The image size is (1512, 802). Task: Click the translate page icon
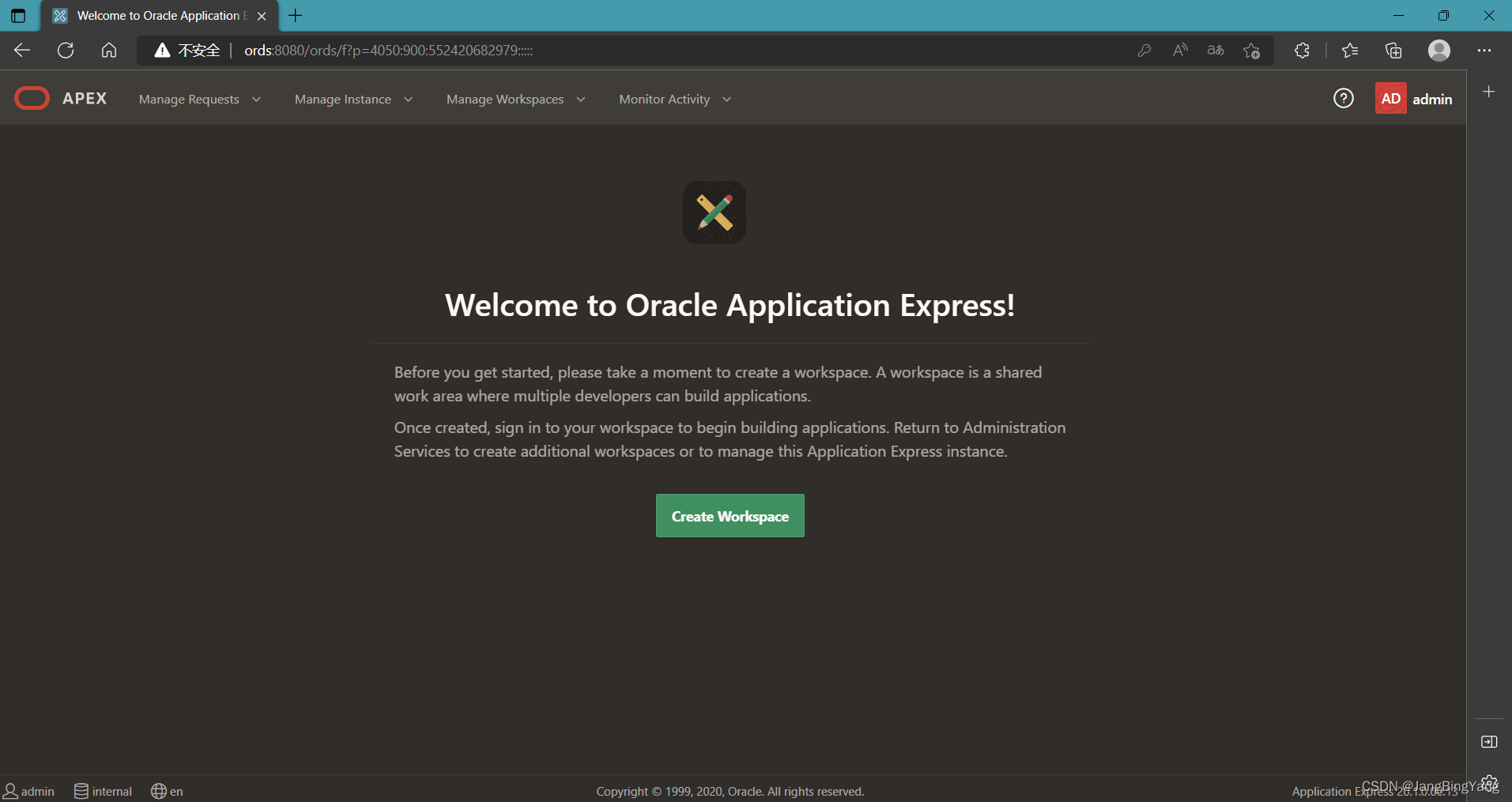pyautogui.click(x=1216, y=51)
